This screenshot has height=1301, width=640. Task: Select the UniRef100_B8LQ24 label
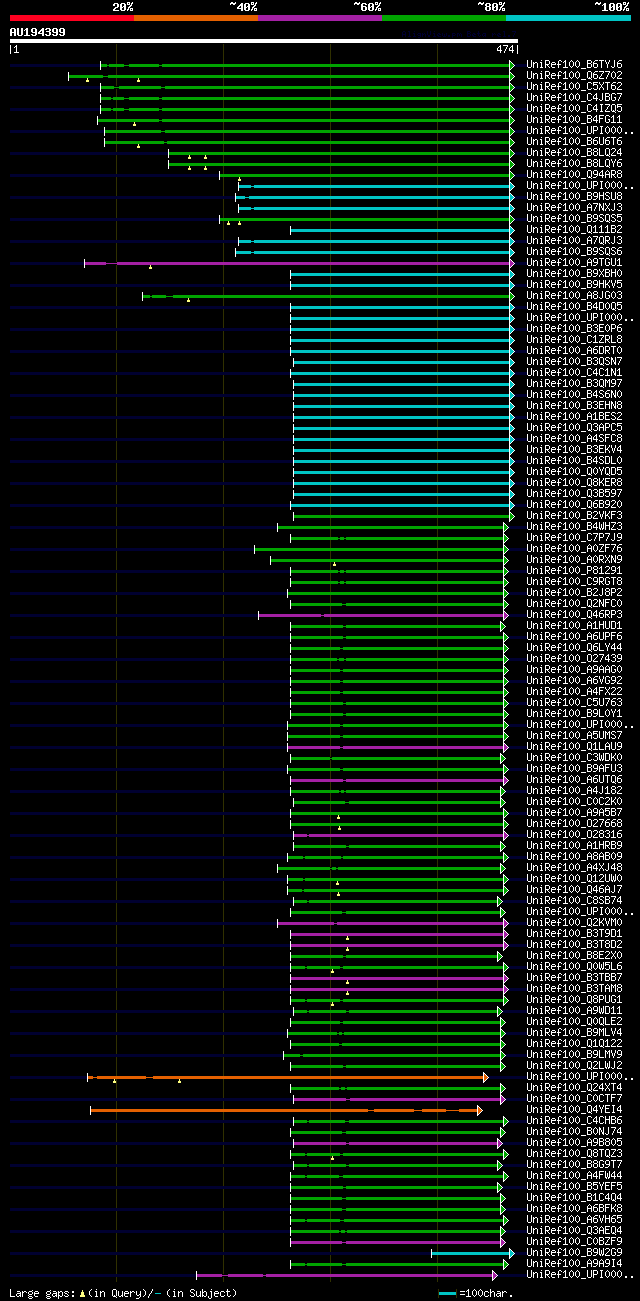(x=574, y=152)
